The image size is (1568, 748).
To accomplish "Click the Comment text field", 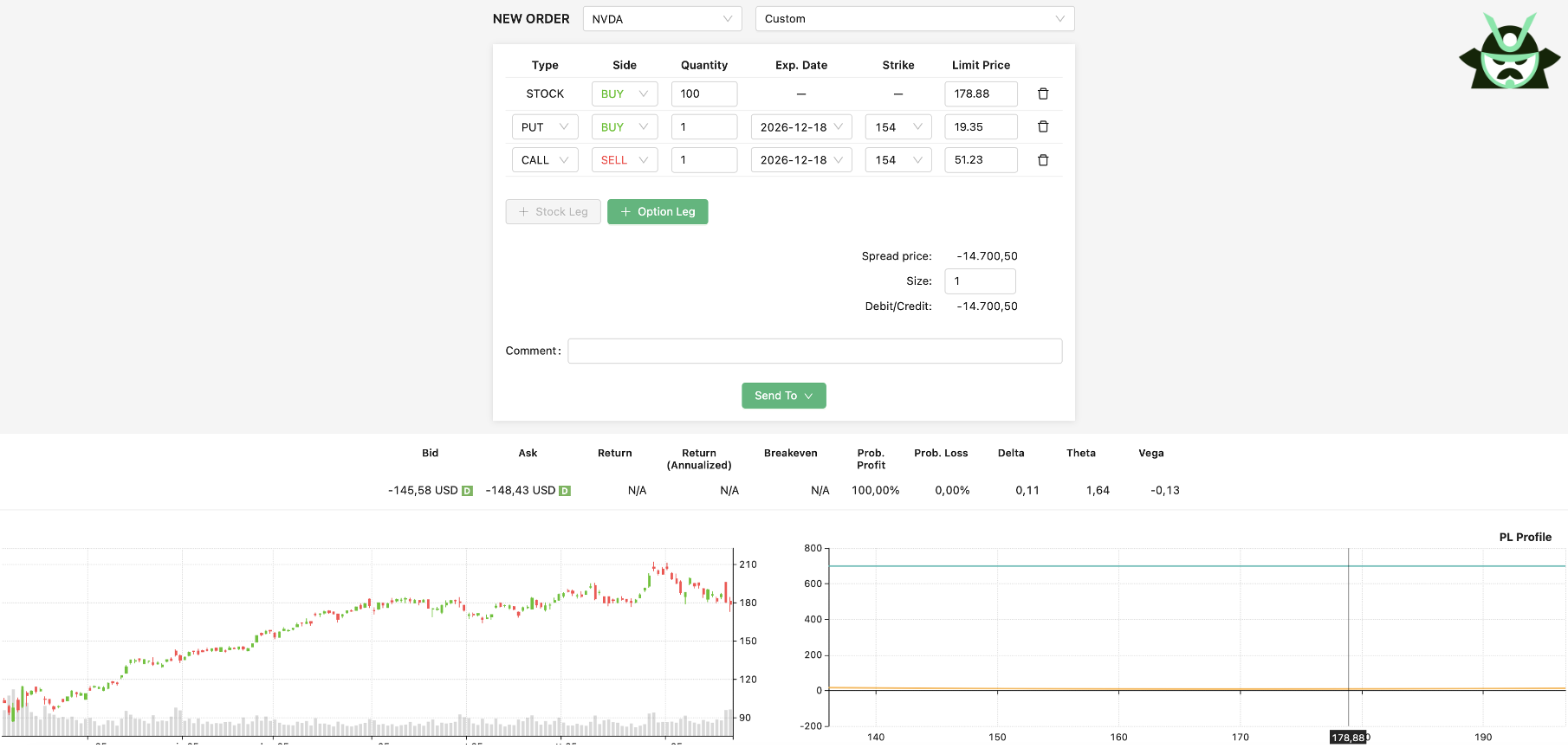I will point(814,351).
